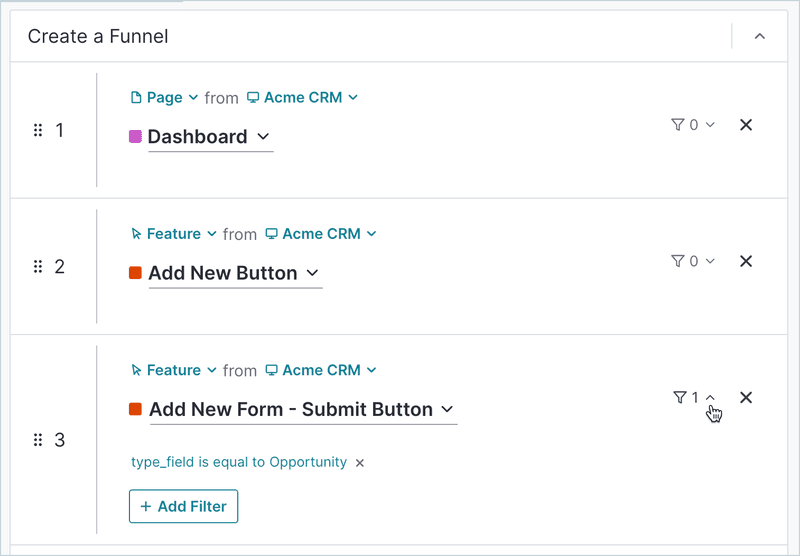The image size is (800, 556).
Task: Click grip dots icon for step 3
Action: click(x=38, y=440)
